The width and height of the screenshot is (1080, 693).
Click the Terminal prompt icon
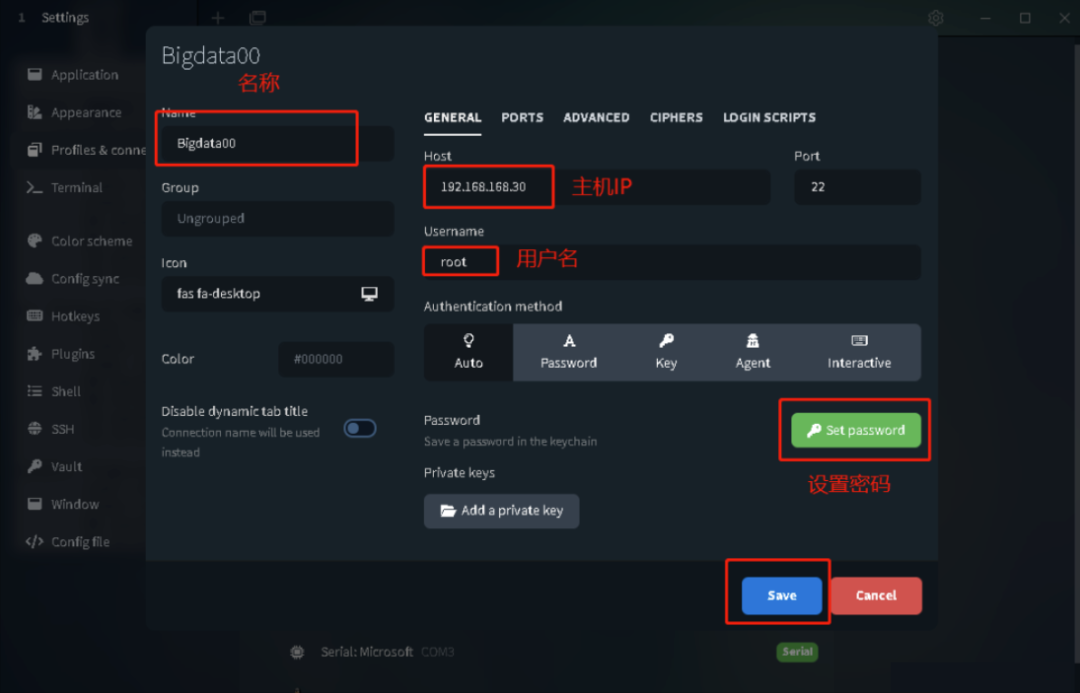click(x=34, y=187)
